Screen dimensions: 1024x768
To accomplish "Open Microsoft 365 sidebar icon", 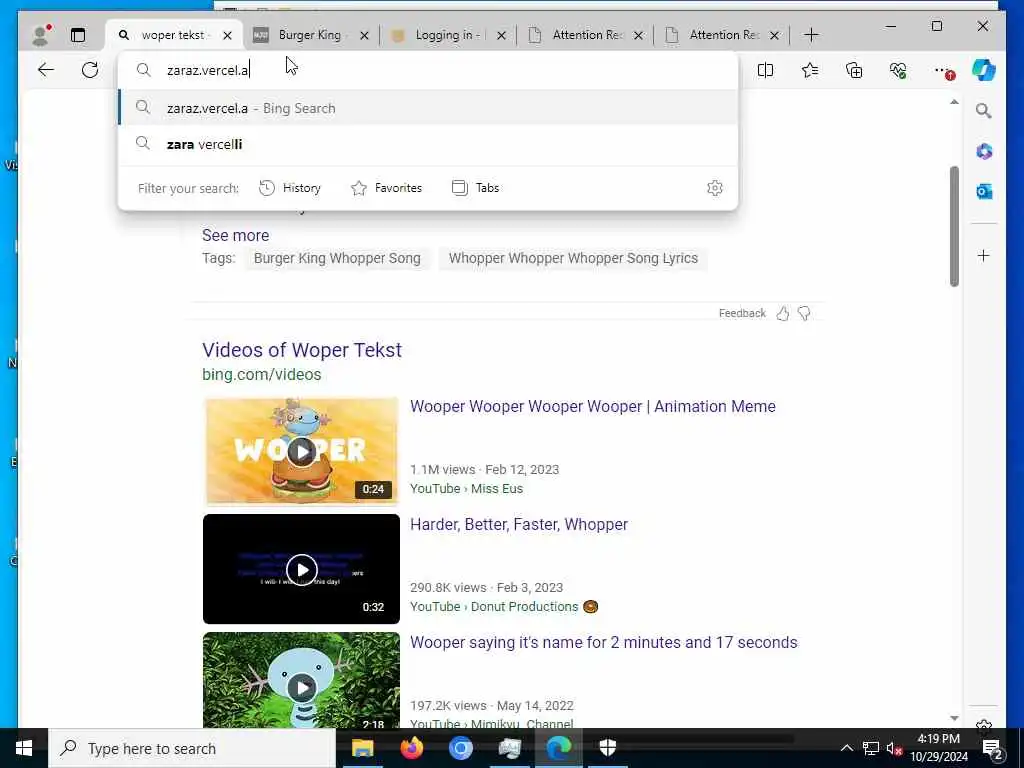I will pos(984,152).
